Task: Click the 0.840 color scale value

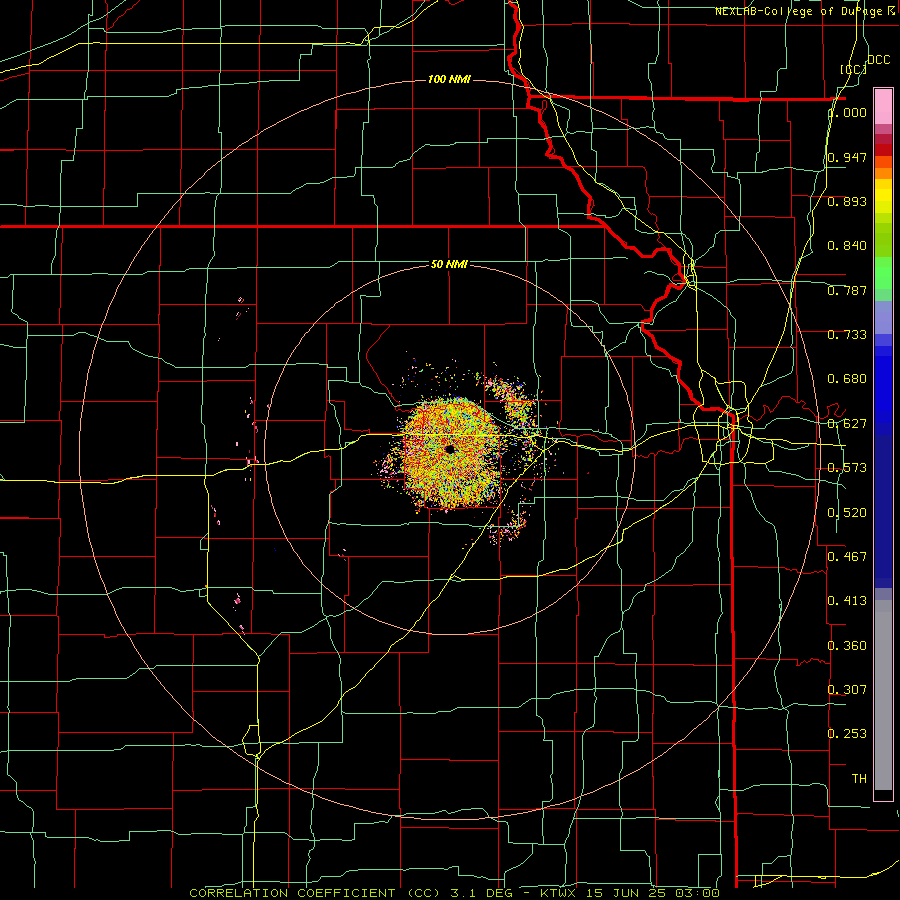Action: [847, 246]
